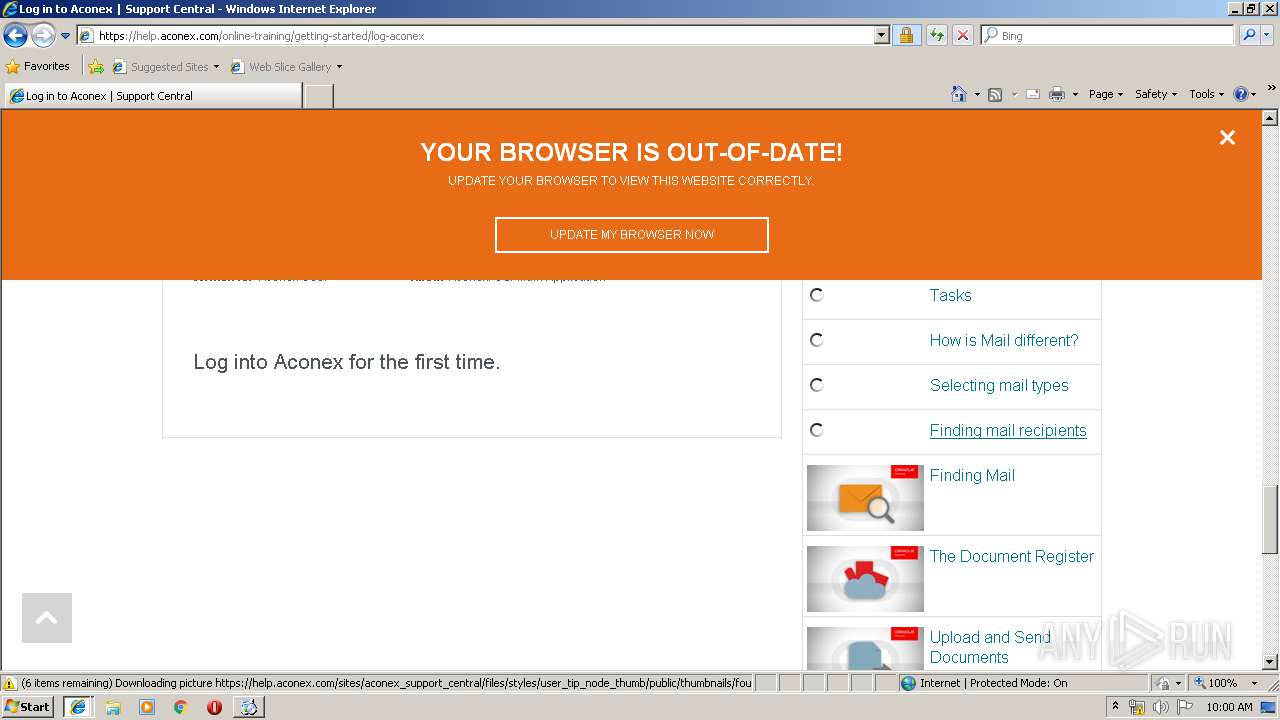
Task: Open Finding mail recipients link
Action: [x=1008, y=430]
